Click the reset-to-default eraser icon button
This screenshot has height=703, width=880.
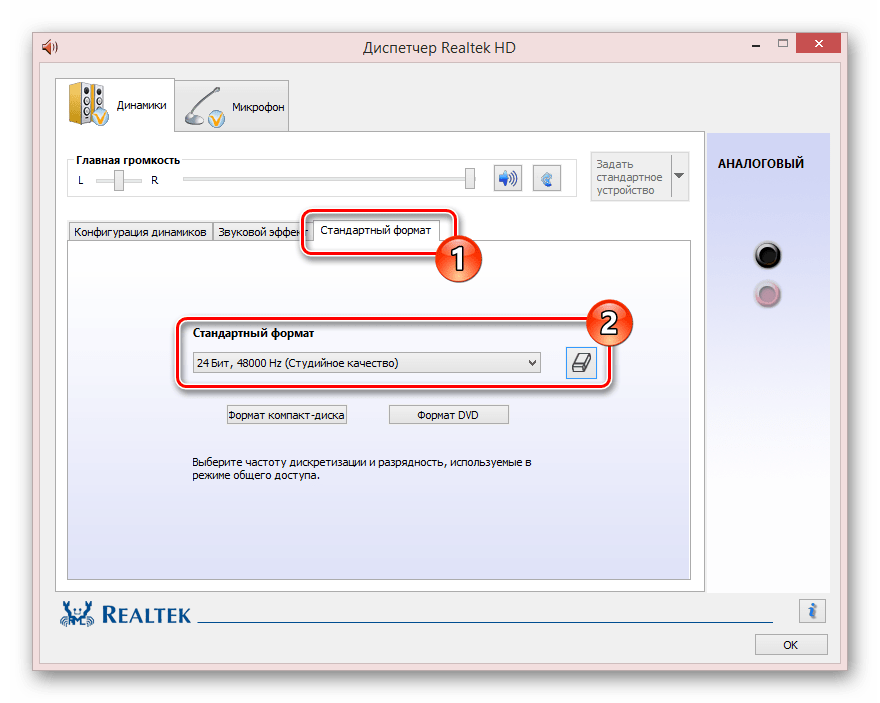click(x=581, y=363)
